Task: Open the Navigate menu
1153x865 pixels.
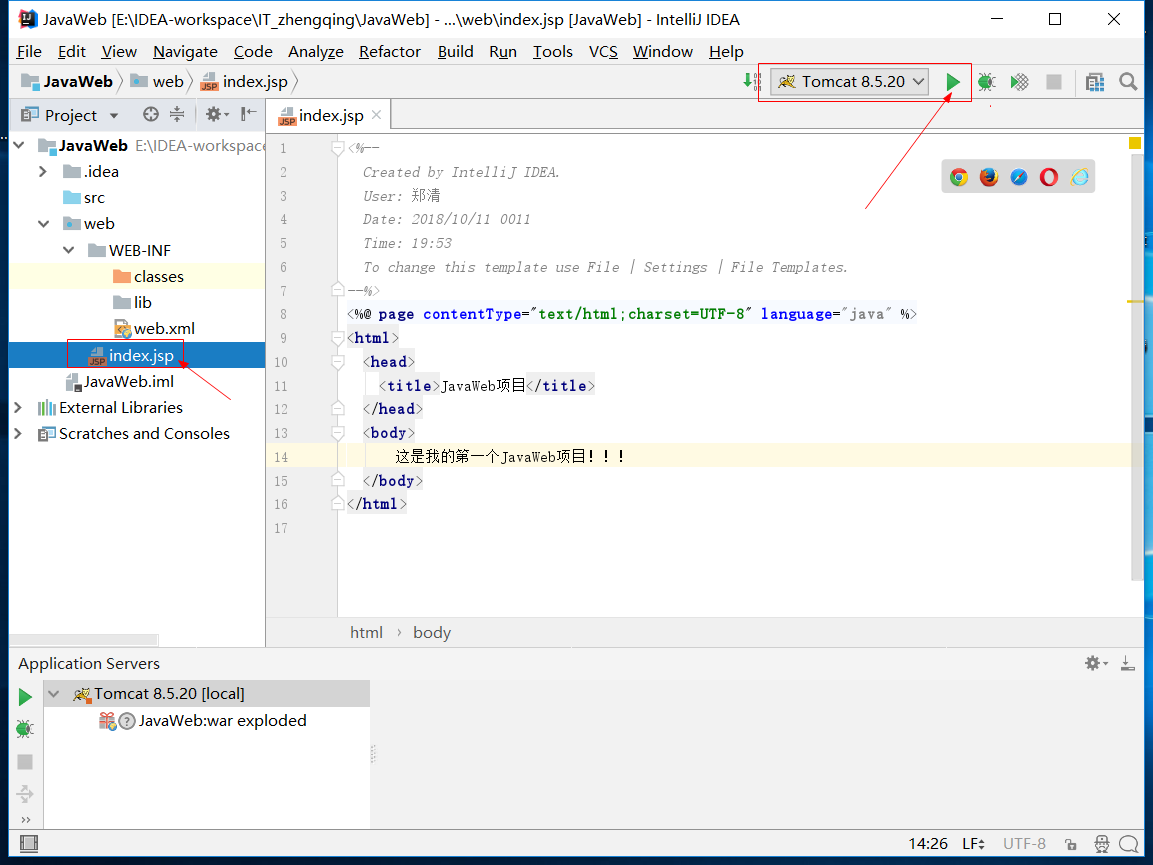Action: 185,51
